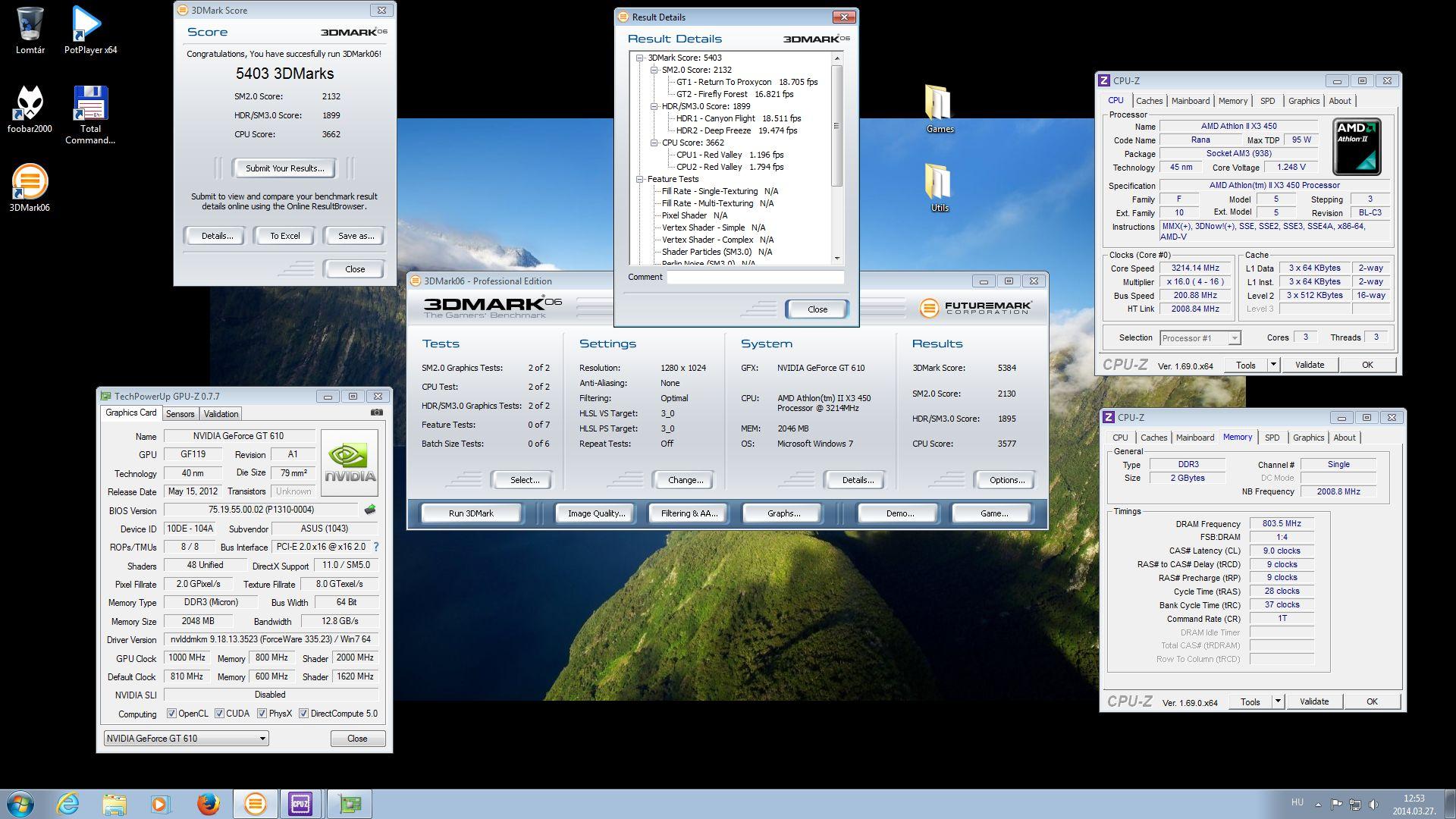Viewport: 1456px width, 819px height.
Task: Open Total Commander desktop shortcut
Action: point(90,114)
